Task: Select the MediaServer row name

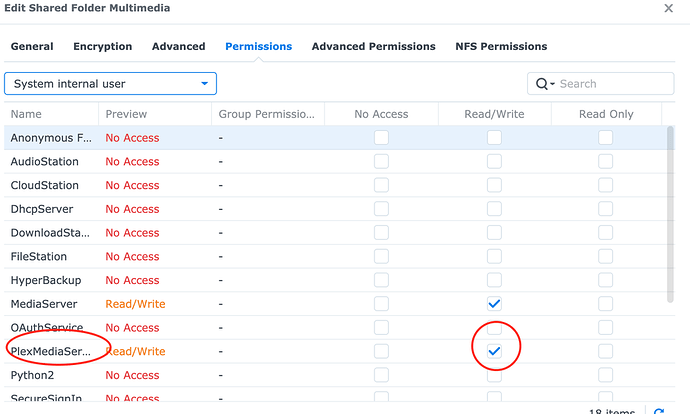Action: click(x=44, y=304)
